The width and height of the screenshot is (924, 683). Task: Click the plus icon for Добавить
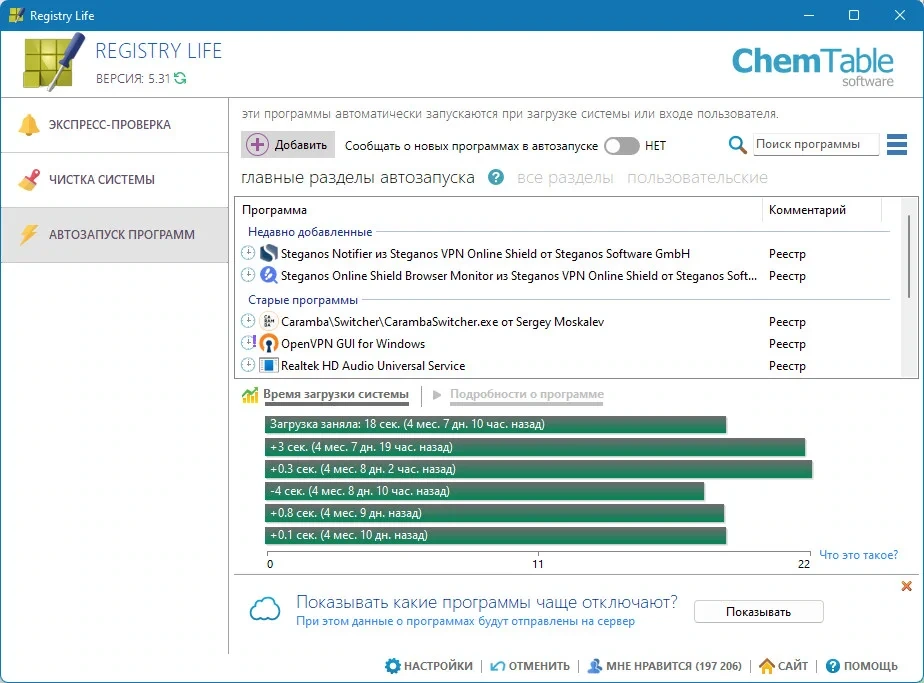(258, 145)
